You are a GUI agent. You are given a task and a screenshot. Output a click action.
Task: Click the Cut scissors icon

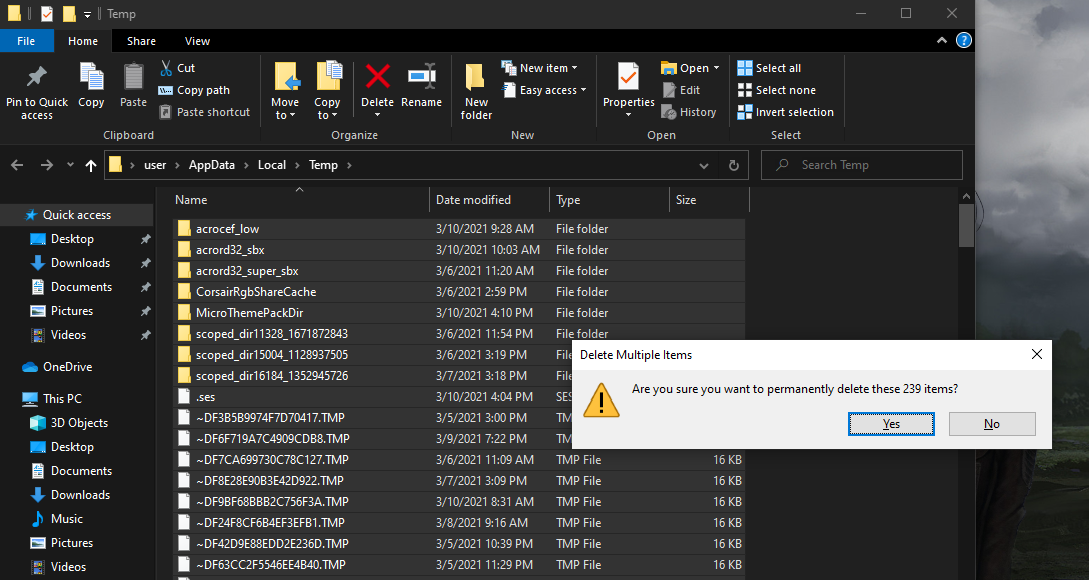[166, 68]
